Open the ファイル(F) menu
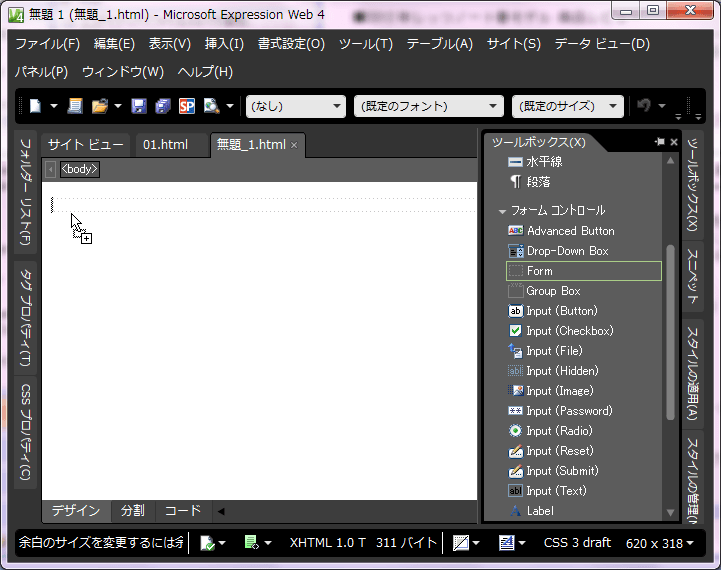 [47, 44]
